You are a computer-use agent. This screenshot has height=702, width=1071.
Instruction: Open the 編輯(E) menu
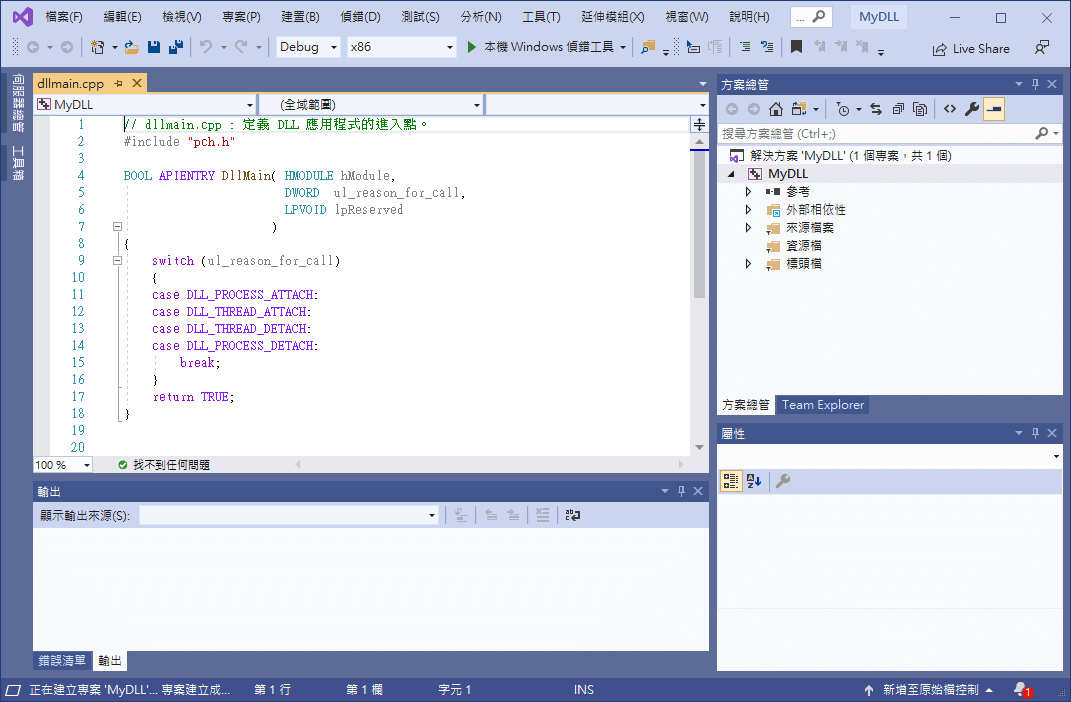click(x=122, y=16)
